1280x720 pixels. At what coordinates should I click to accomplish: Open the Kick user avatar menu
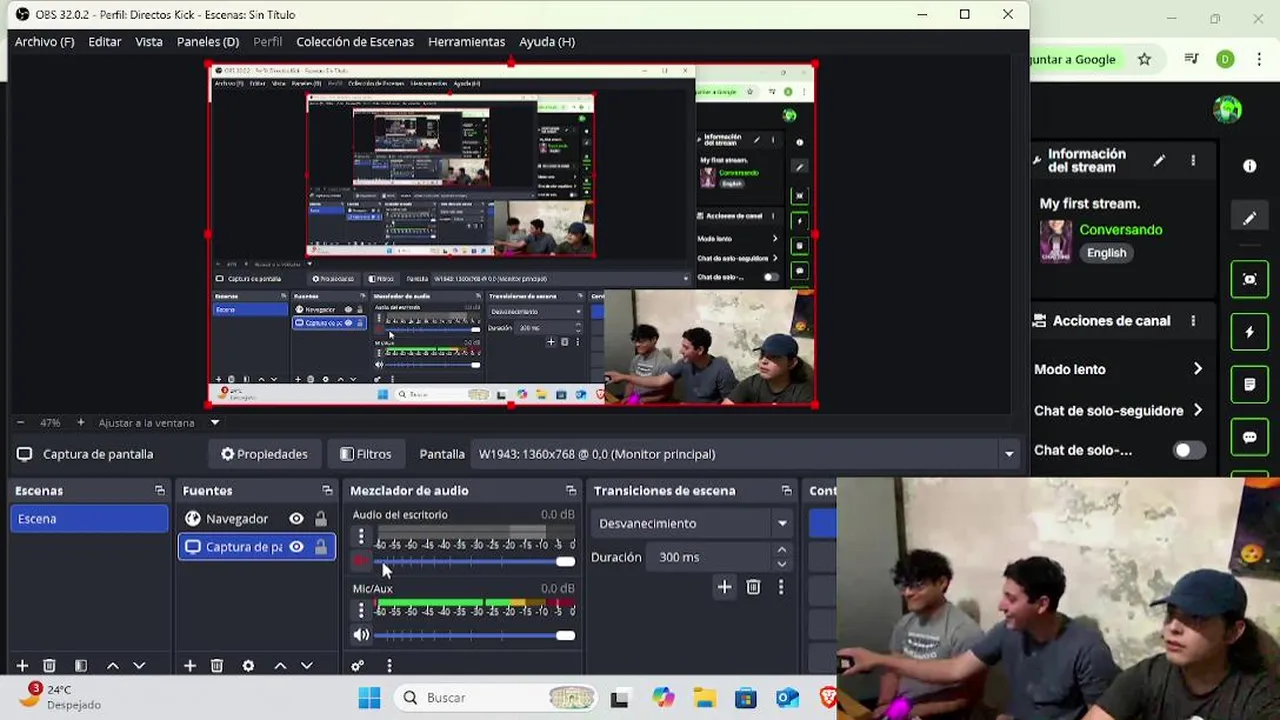[x=1228, y=109]
